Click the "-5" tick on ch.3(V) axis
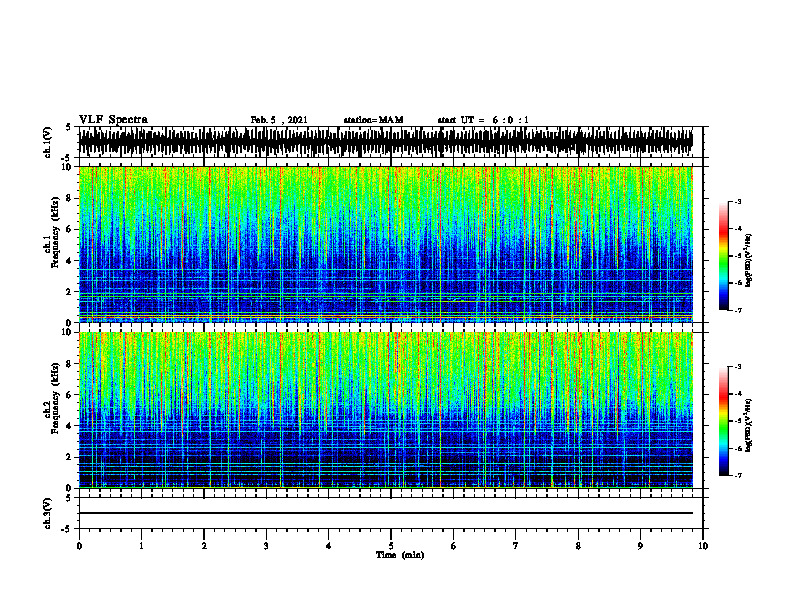This screenshot has width=792, height=612. pos(67,529)
